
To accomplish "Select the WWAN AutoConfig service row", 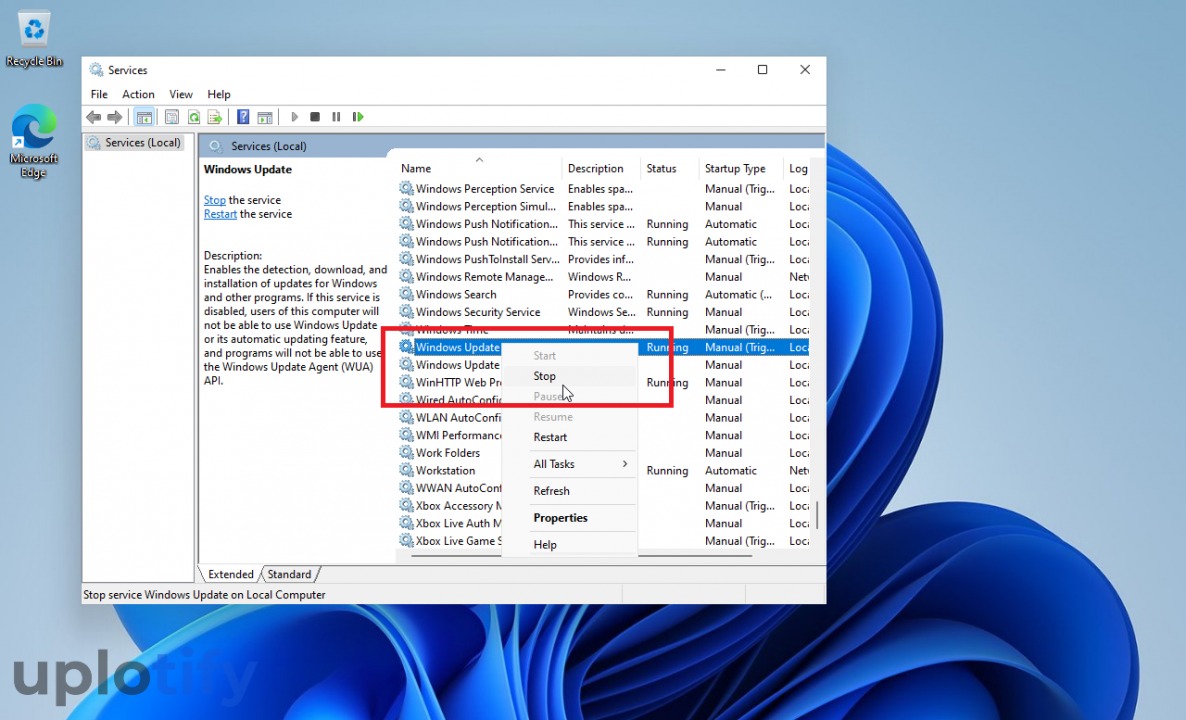I will (x=603, y=488).
